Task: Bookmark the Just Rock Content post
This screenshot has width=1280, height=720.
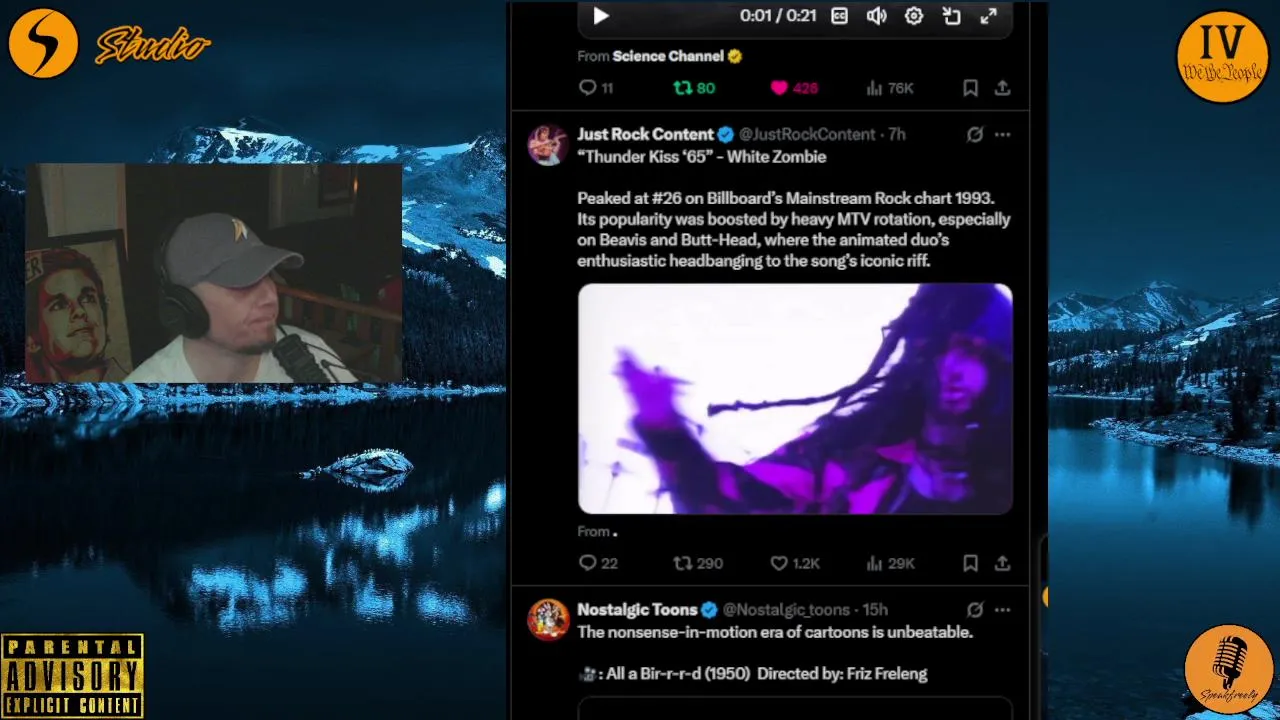Action: point(970,564)
